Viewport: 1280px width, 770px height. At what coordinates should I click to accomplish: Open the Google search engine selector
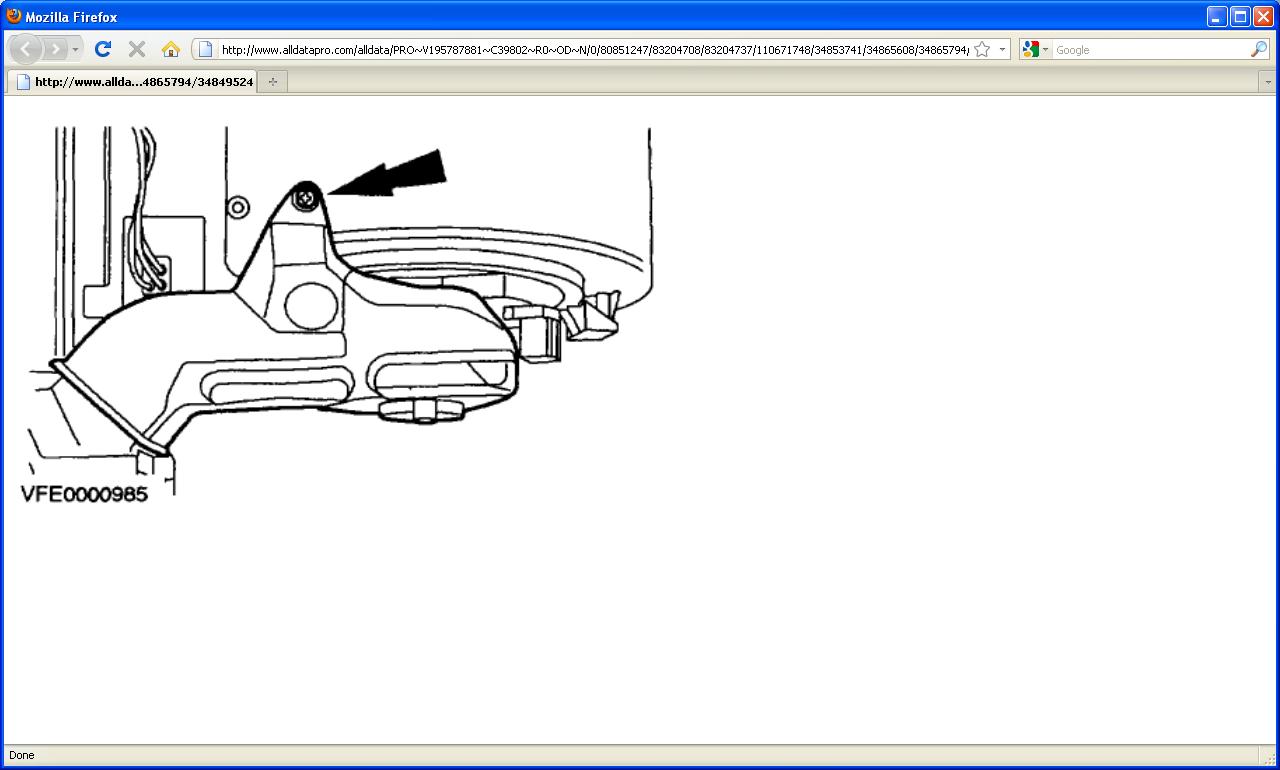(1035, 49)
